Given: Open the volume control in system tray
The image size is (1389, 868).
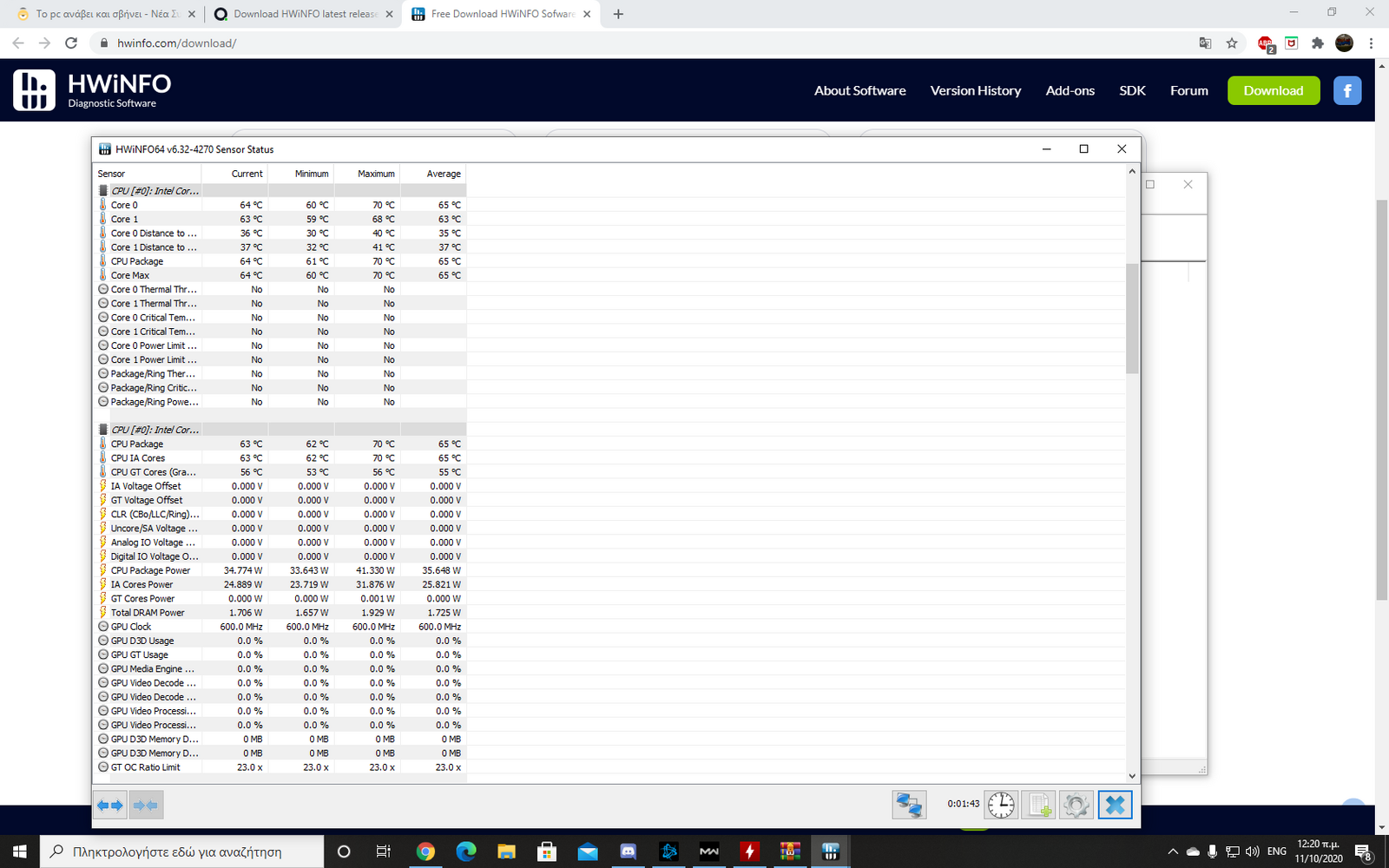Looking at the screenshot, I should (x=1252, y=852).
